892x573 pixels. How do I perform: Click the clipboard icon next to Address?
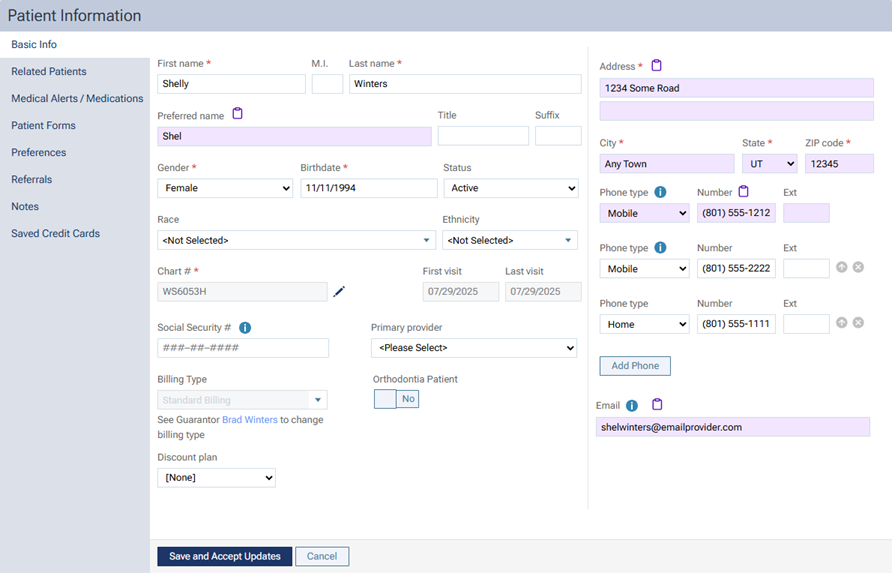(x=657, y=66)
